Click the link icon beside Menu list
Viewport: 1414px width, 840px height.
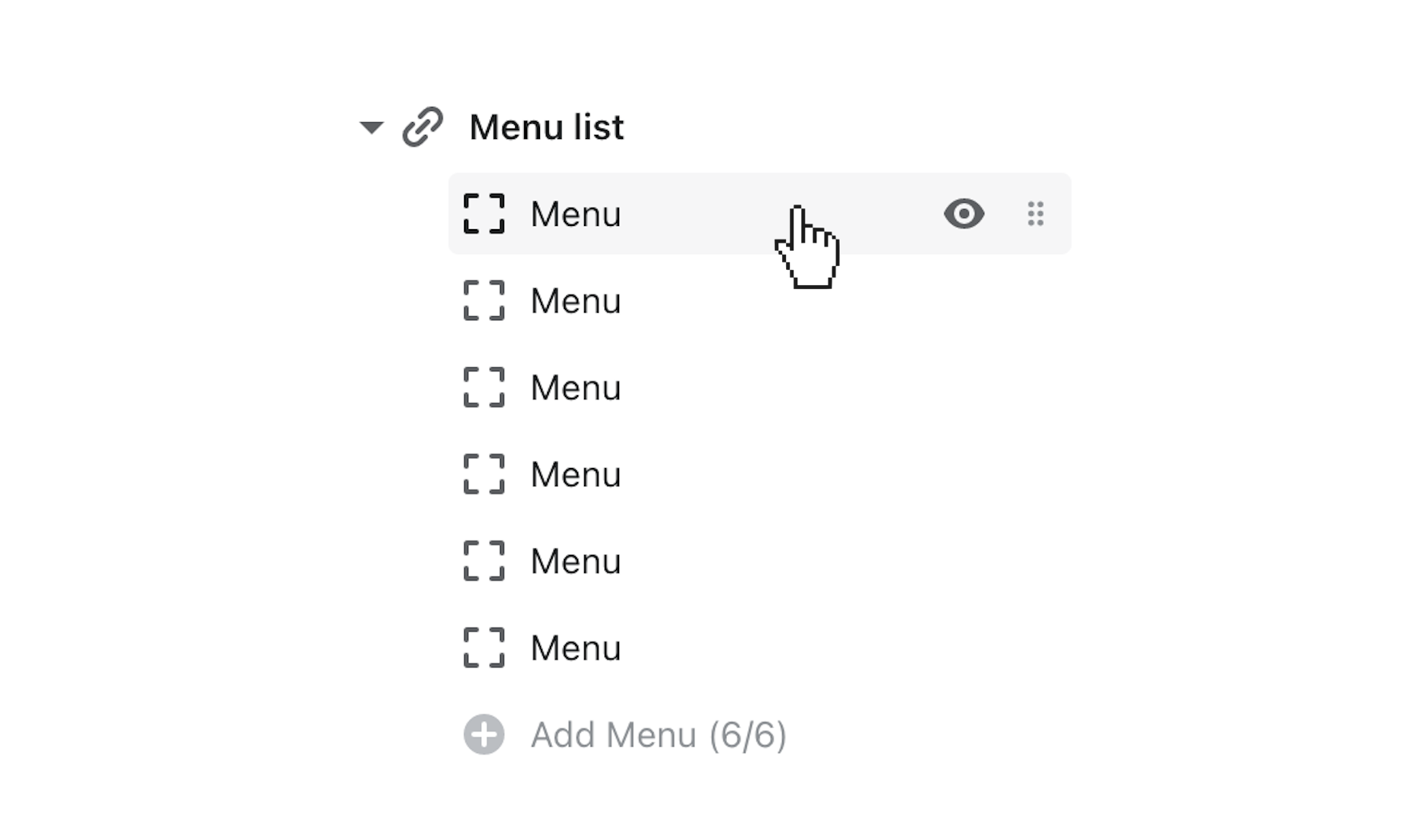pyautogui.click(x=422, y=127)
